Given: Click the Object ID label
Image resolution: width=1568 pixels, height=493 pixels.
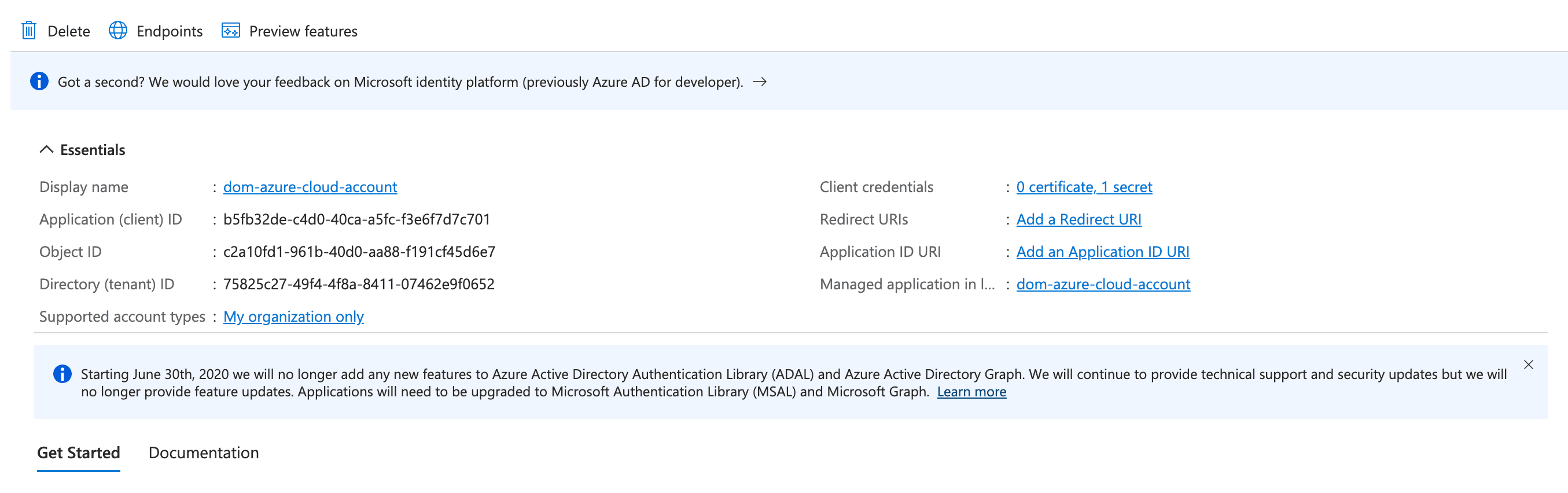Looking at the screenshot, I should [x=70, y=251].
